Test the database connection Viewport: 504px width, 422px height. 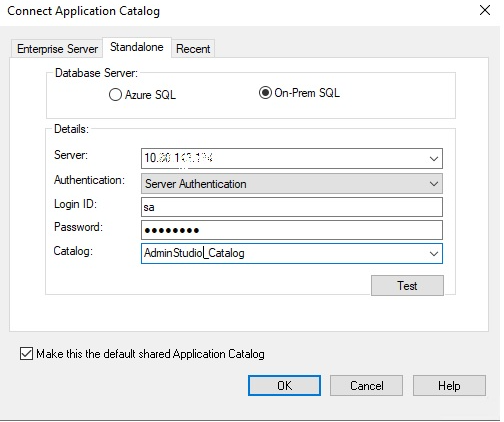(407, 285)
